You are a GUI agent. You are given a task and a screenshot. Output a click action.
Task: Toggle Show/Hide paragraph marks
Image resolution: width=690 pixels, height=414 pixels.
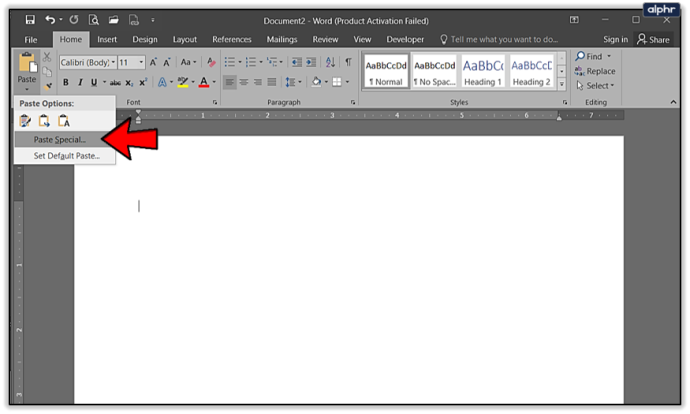348,62
